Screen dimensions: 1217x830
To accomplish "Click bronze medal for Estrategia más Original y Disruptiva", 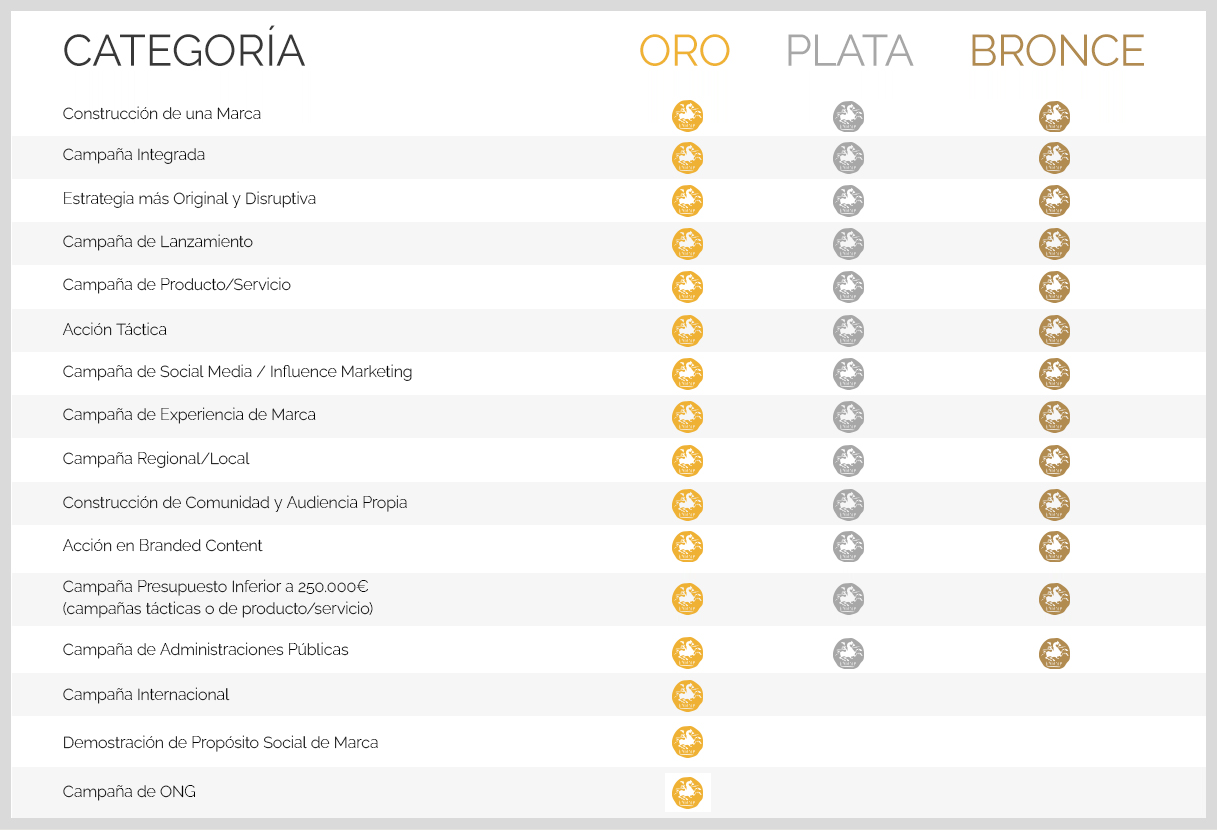I will (x=1054, y=201).
